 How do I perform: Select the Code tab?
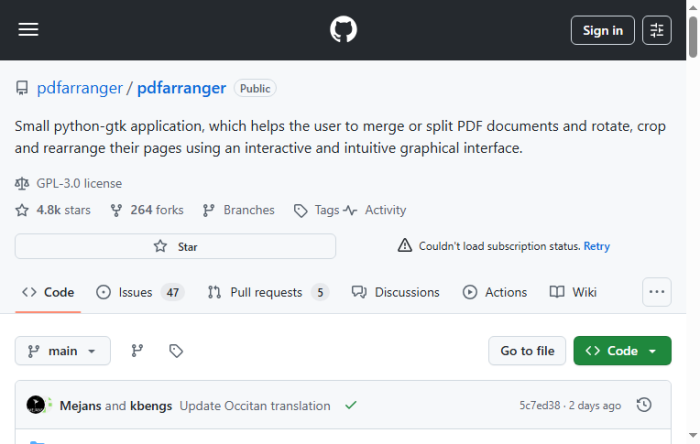[x=48, y=292]
